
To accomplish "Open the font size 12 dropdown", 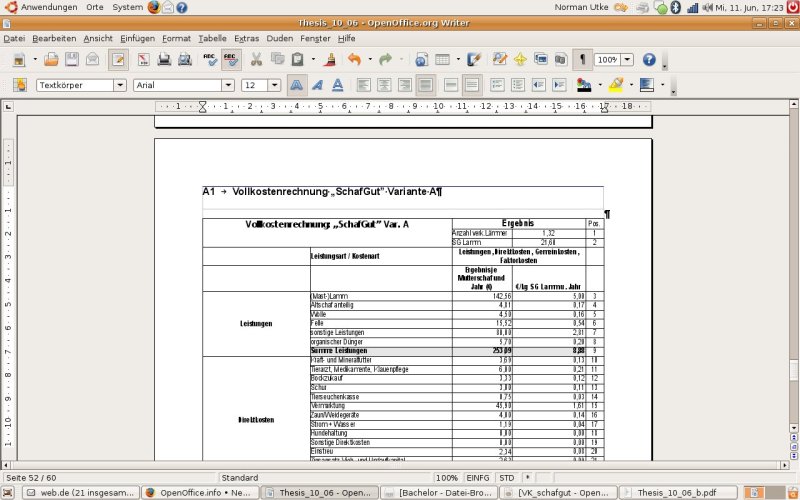I will click(x=275, y=85).
